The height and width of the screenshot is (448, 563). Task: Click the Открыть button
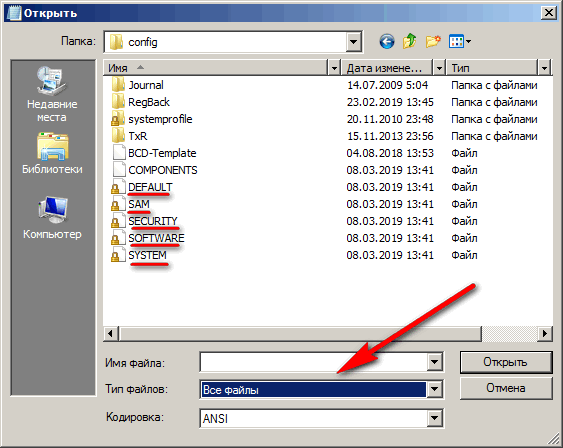(506, 362)
